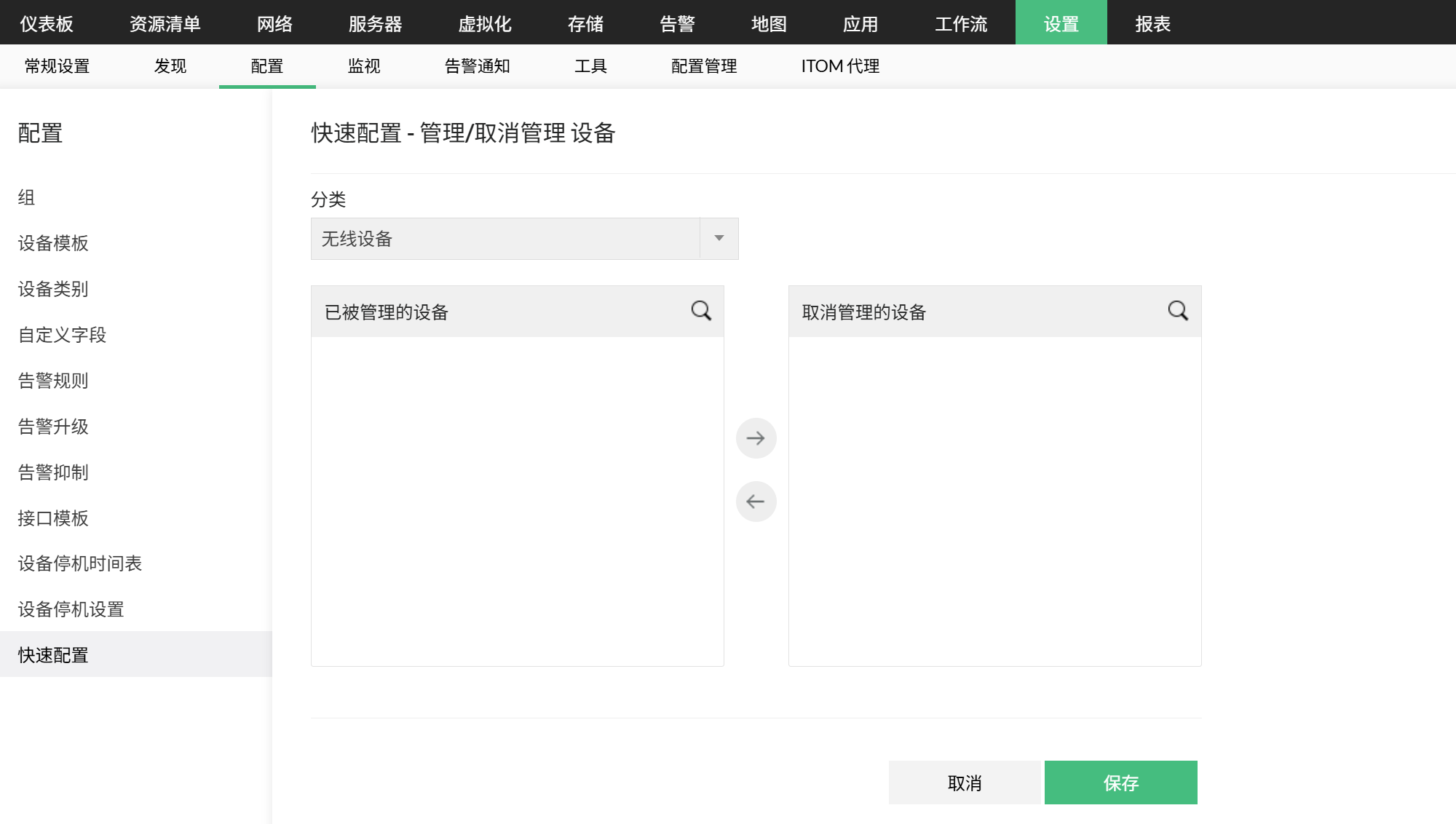Click the green 保存 button
Viewport: 1456px width, 824px height.
coord(1121,783)
